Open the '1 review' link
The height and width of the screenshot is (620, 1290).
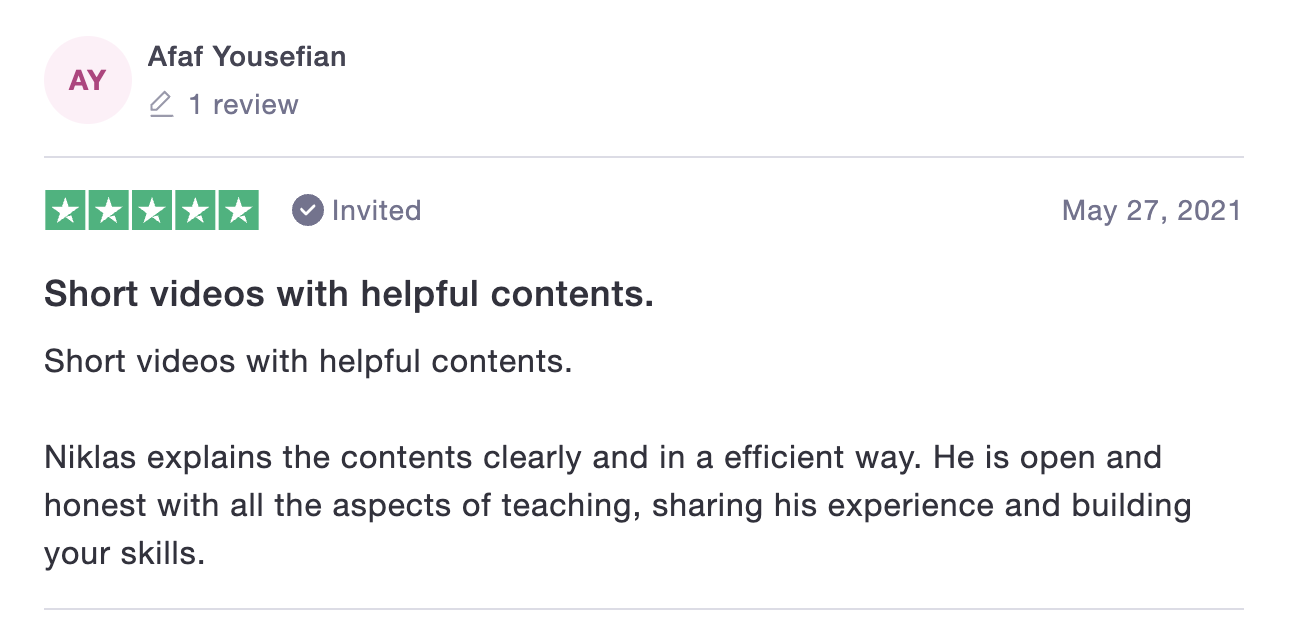pyautogui.click(x=244, y=104)
